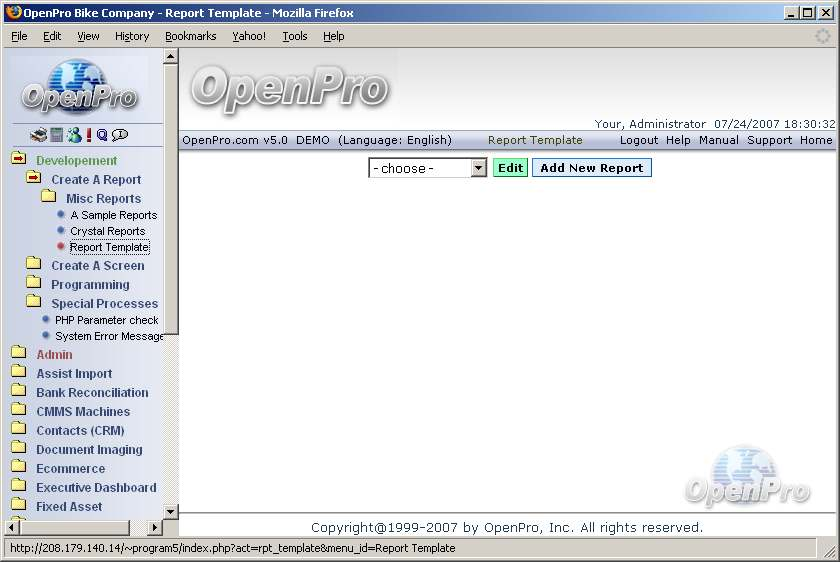The width and height of the screenshot is (840, 562).
Task: Click the messenger people icon
Action: [72, 135]
